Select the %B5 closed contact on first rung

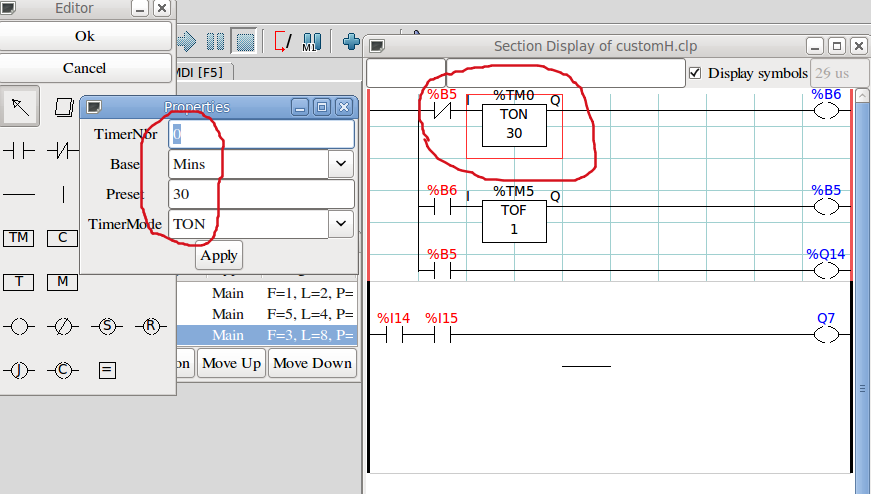(442, 111)
